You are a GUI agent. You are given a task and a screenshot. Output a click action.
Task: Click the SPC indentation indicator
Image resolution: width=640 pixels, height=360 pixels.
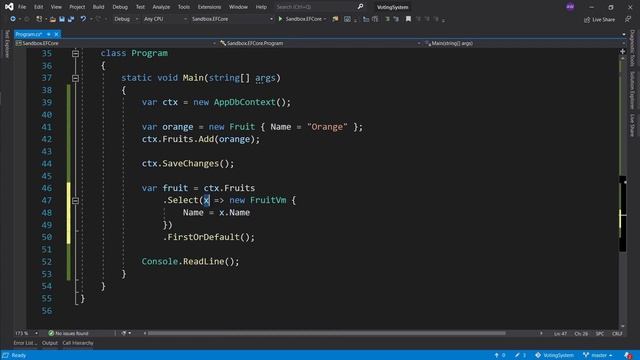[600, 334]
